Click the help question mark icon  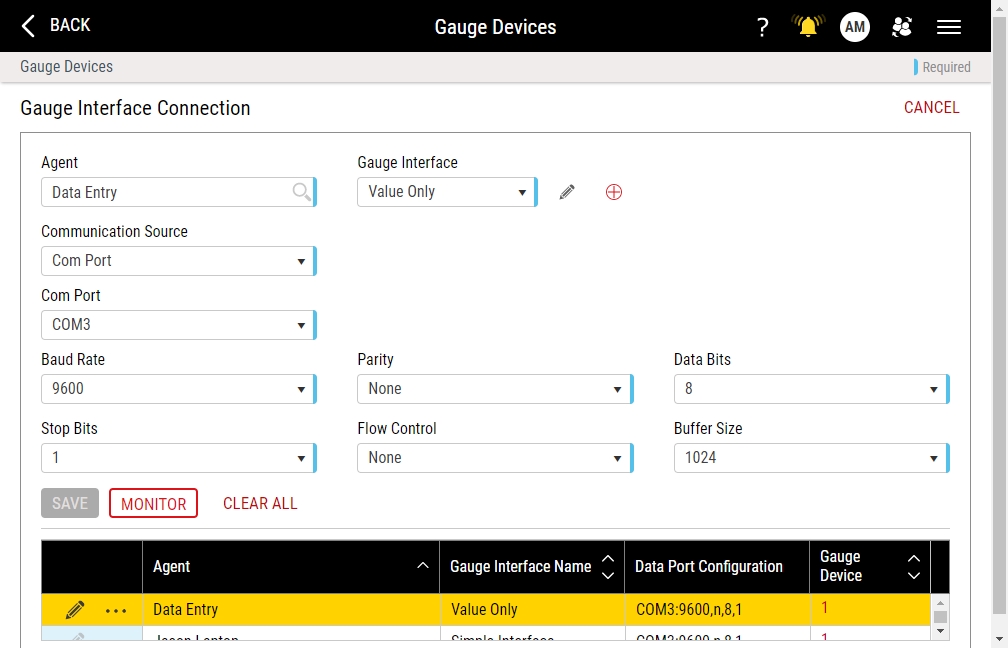click(x=762, y=27)
